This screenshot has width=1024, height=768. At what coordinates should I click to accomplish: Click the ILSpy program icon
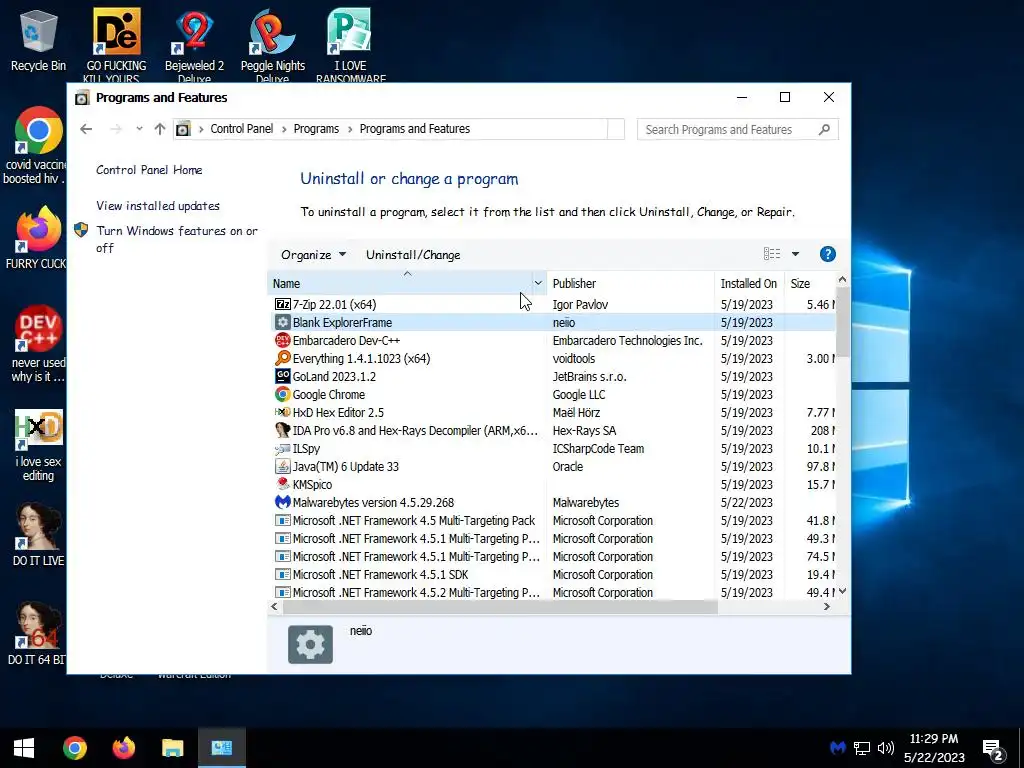tap(282, 449)
